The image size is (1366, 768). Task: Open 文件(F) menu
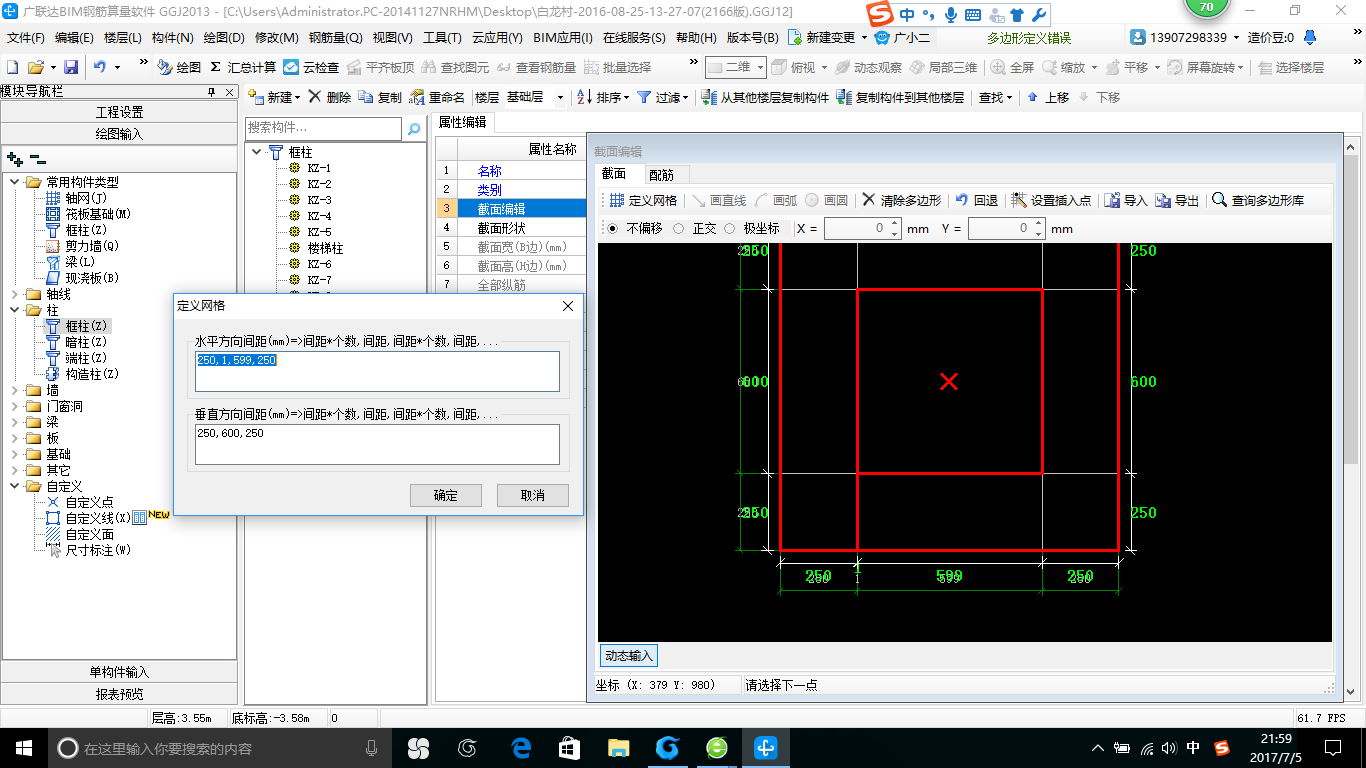26,38
